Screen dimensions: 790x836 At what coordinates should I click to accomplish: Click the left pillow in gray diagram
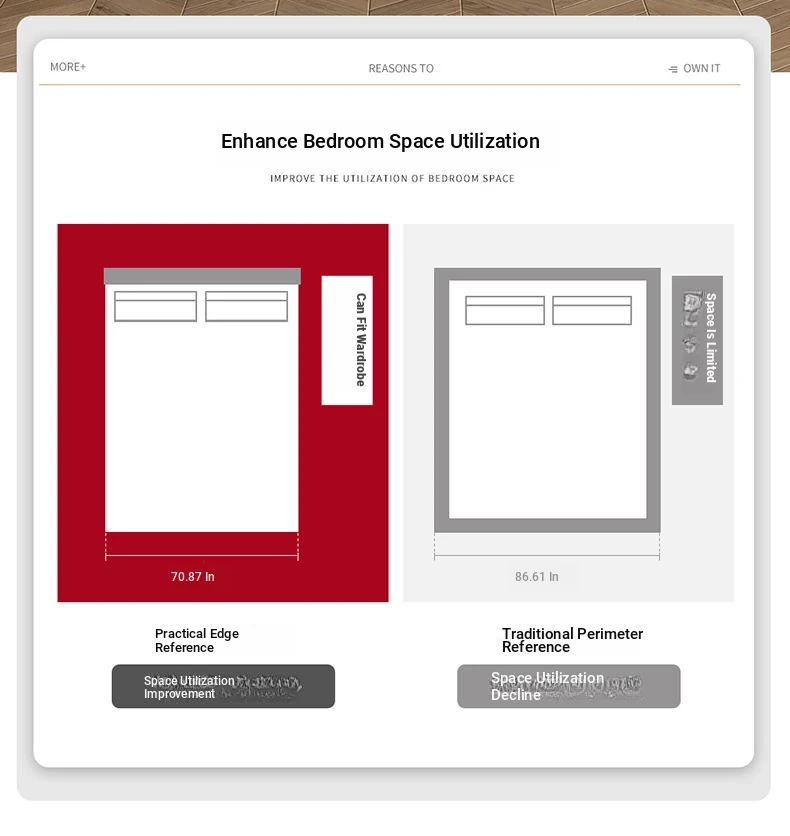tap(505, 310)
